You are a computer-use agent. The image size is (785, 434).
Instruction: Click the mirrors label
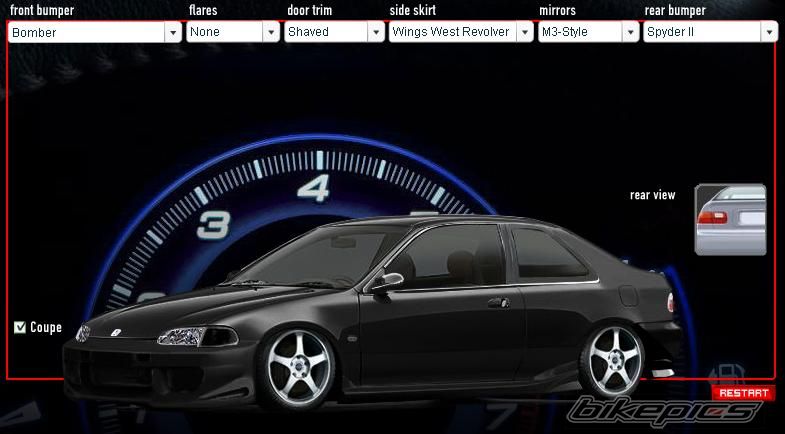[557, 11]
